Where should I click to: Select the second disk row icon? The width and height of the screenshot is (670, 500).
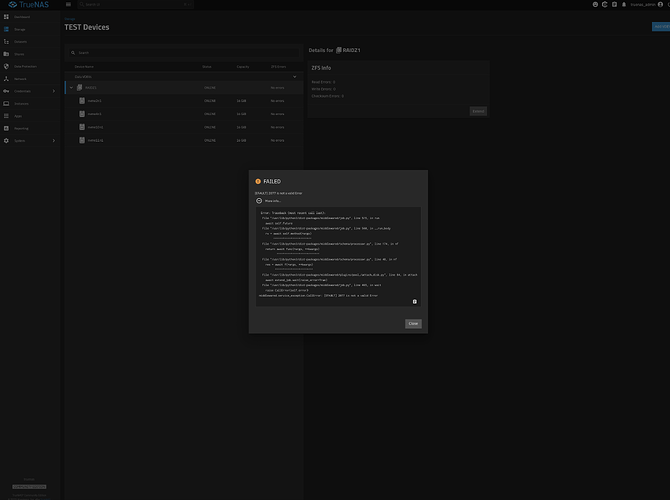pyautogui.click(x=82, y=114)
